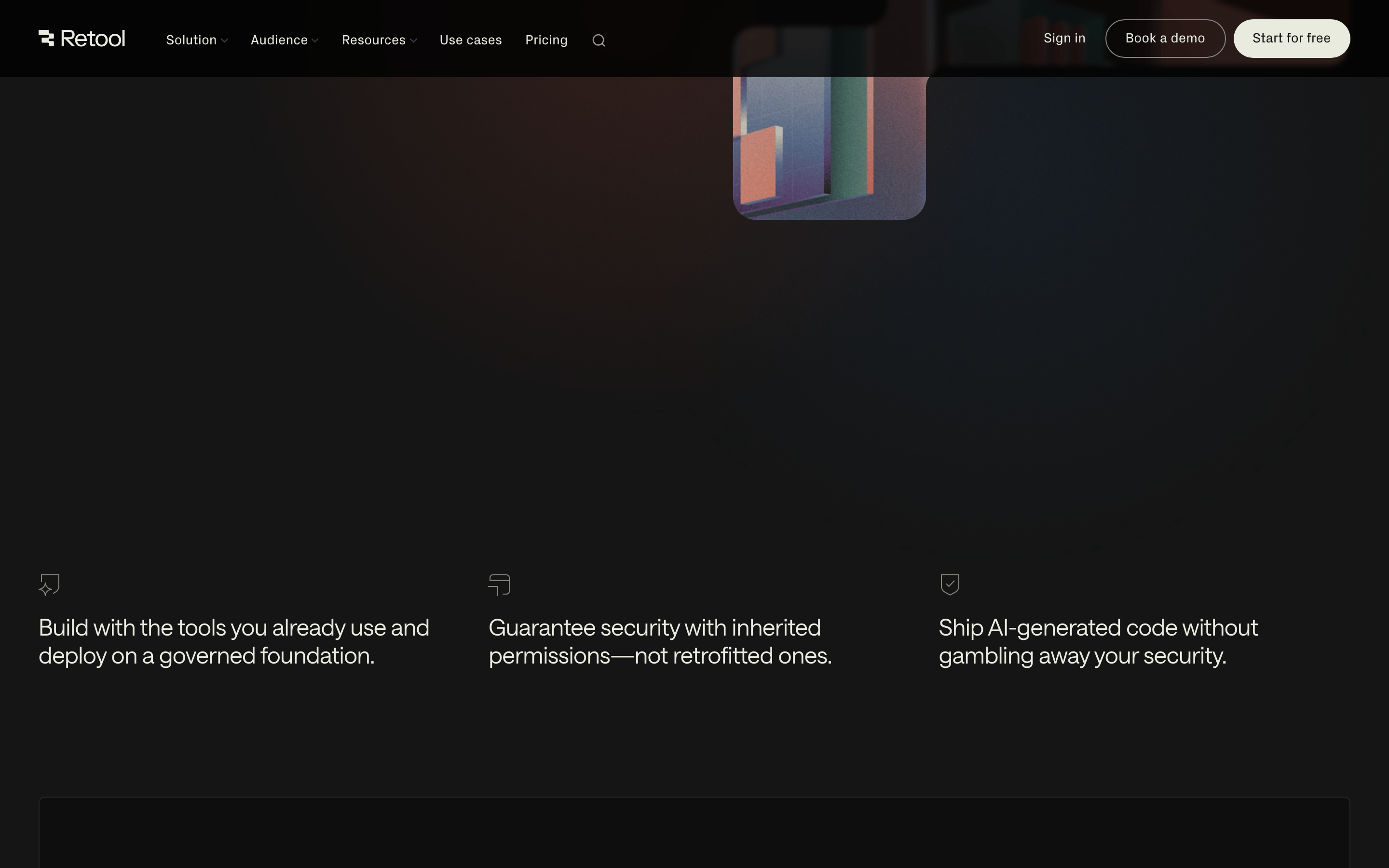
Task: Expand the Resources dropdown menu
Action: (x=379, y=40)
